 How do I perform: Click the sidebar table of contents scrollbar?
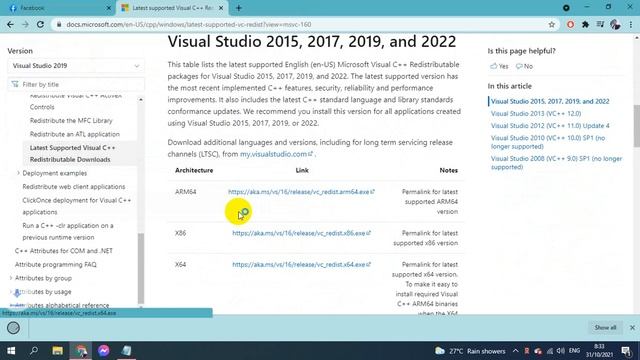[141, 268]
